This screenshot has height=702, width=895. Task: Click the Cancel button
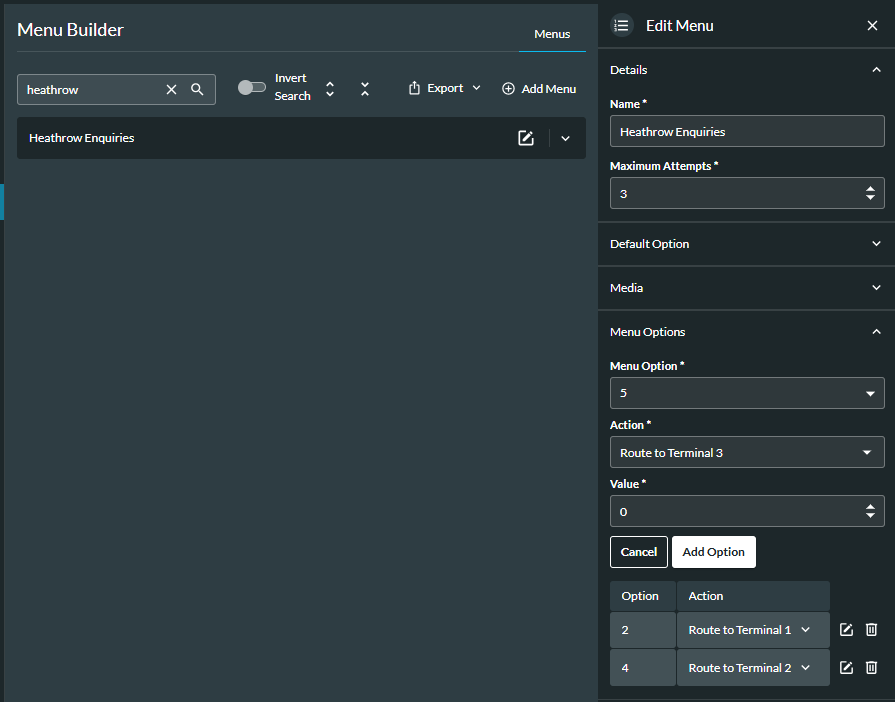pyautogui.click(x=638, y=552)
